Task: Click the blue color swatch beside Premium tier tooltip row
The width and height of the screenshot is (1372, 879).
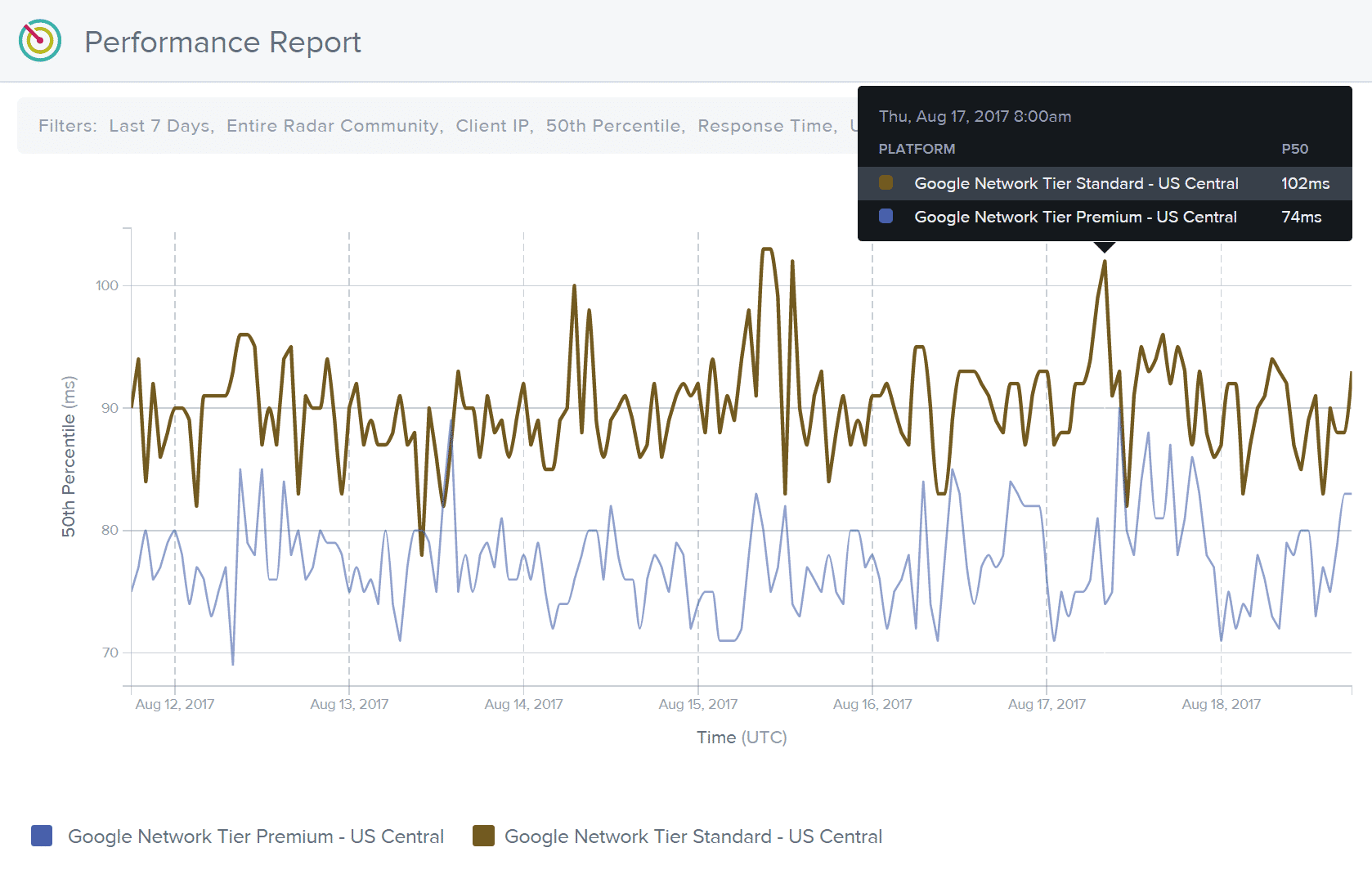Action: tap(886, 217)
